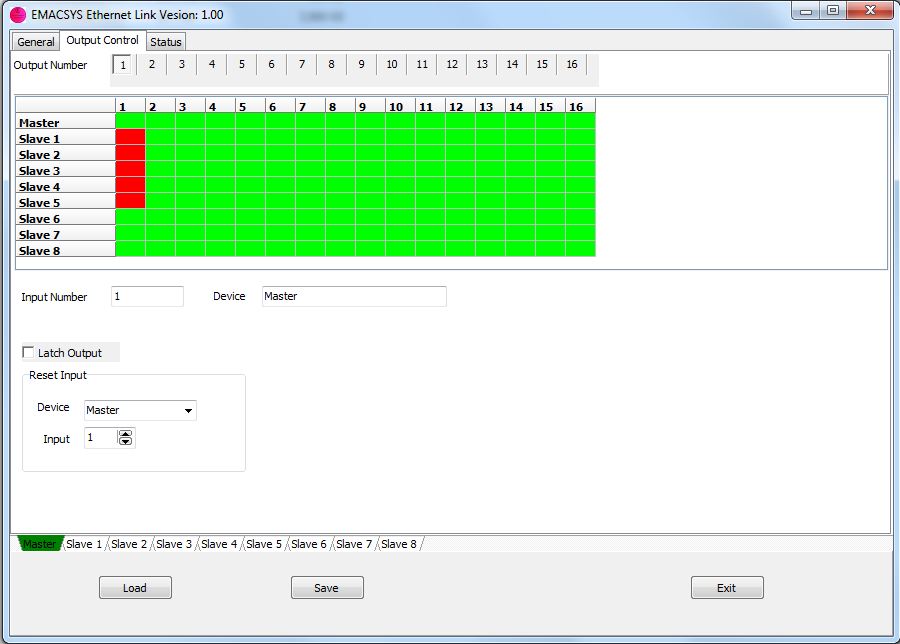The image size is (900, 644).
Task: Increase the Reset Input value with up arrow
Action: click(125, 434)
